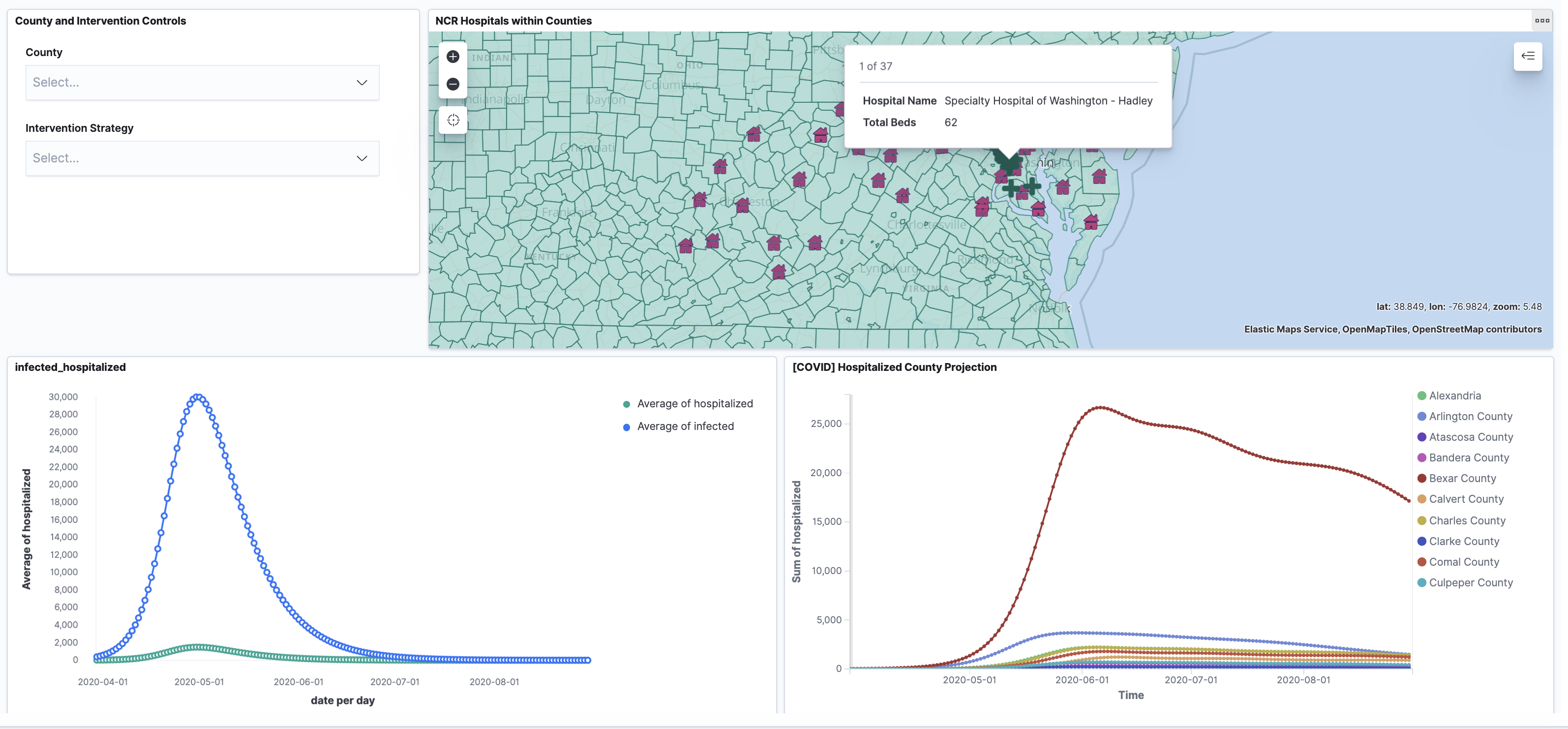The height and width of the screenshot is (729, 1568).
Task: Click the map zoom out button
Action: [452, 84]
